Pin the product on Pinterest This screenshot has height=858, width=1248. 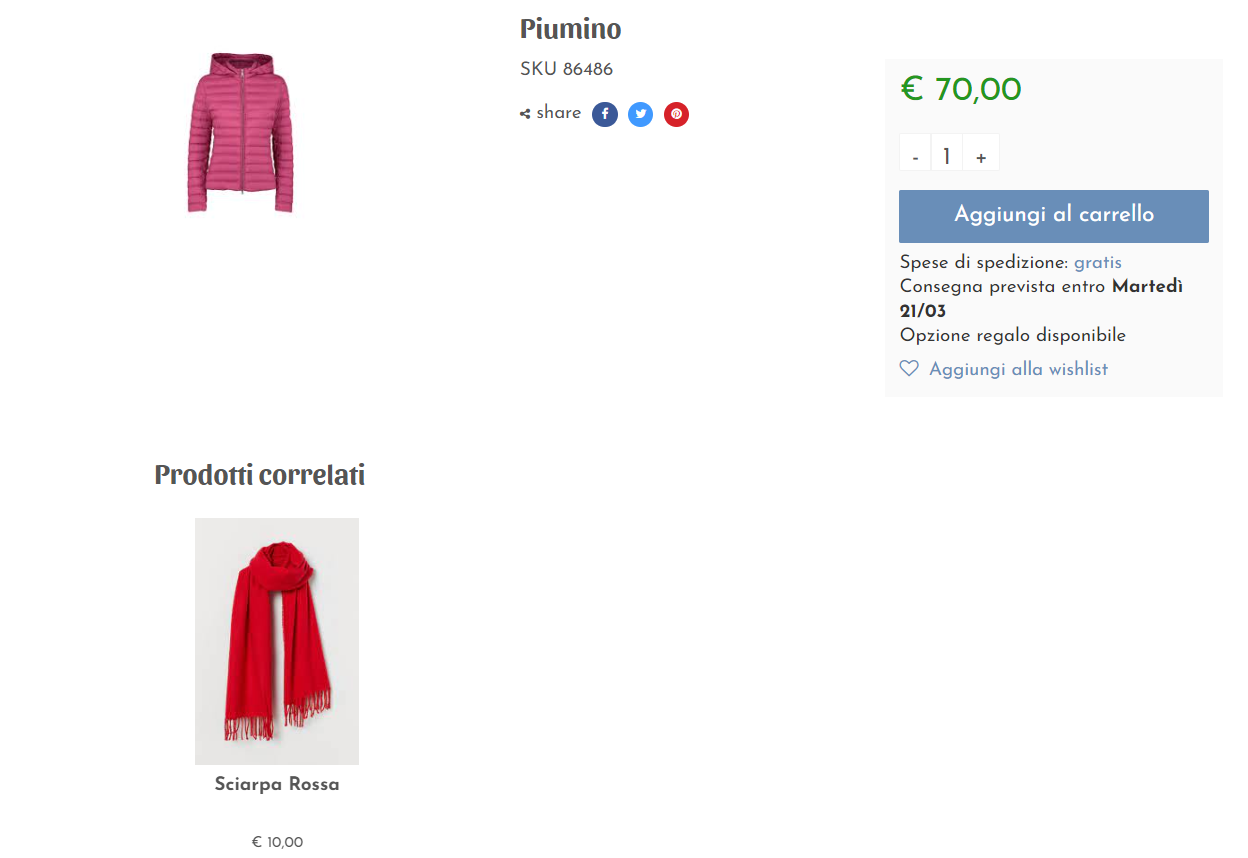[x=676, y=114]
